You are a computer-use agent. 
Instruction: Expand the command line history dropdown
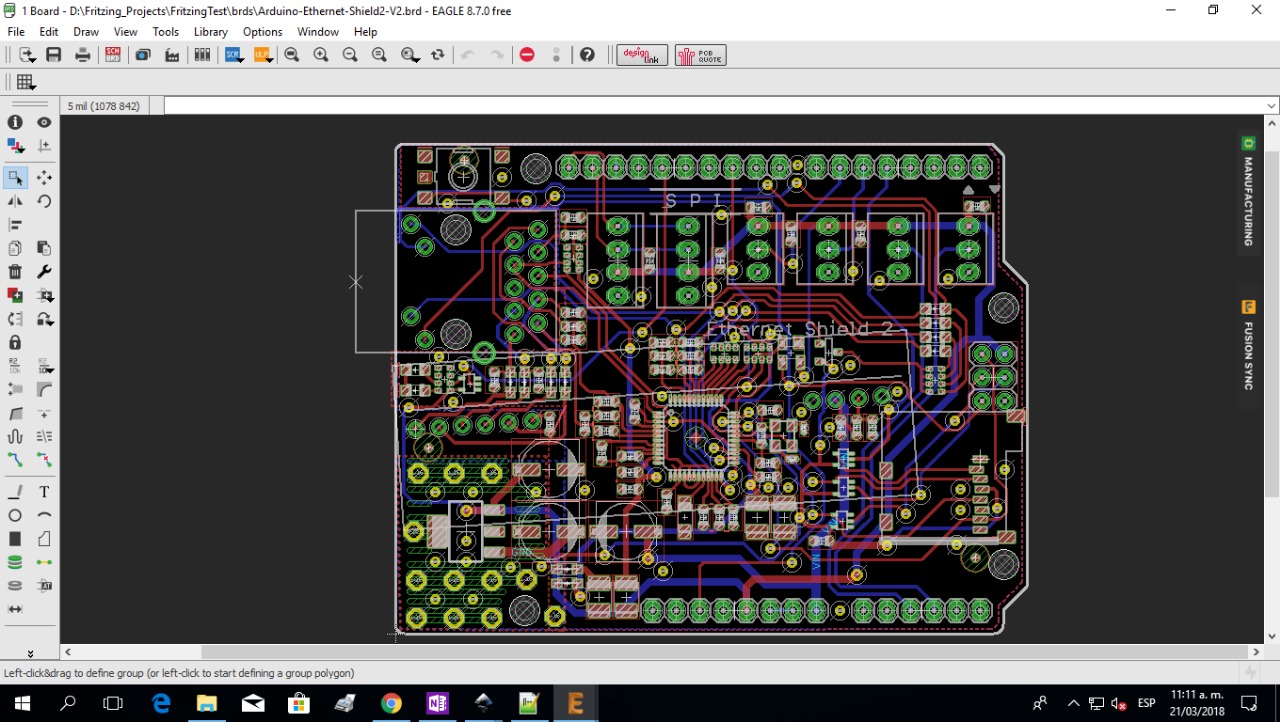1272,106
